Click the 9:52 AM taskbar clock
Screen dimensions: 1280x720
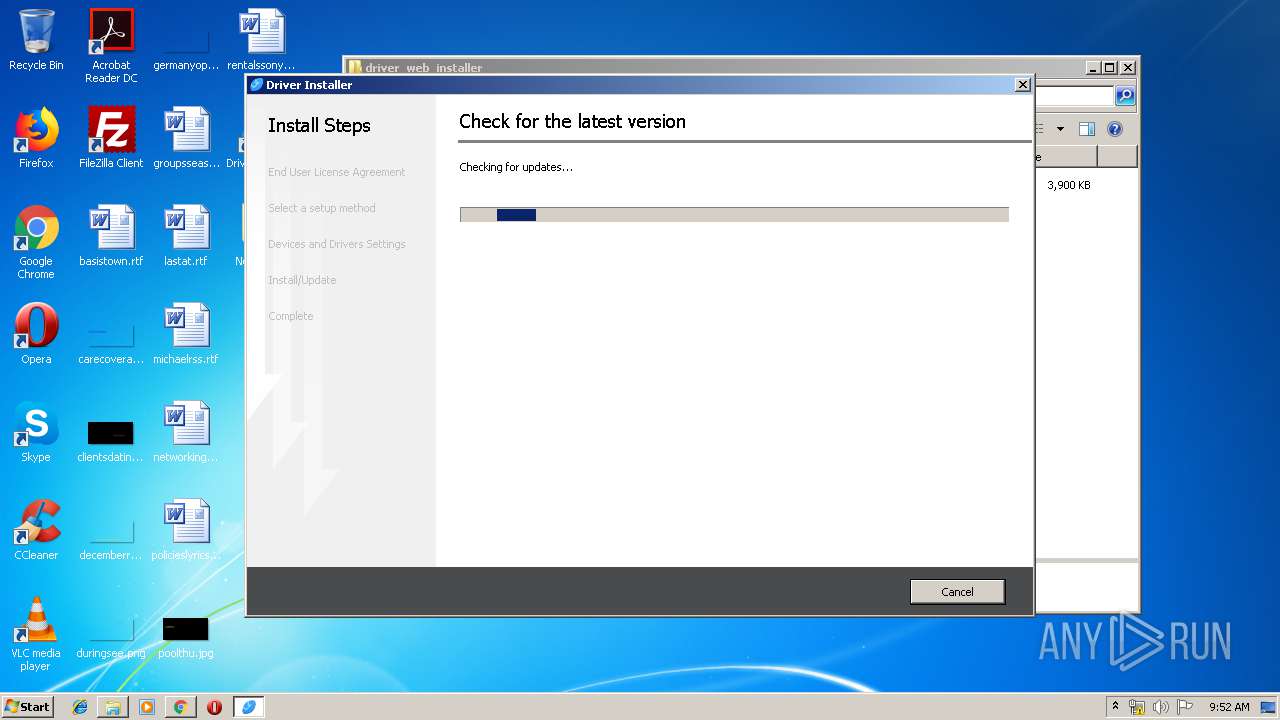click(x=1229, y=707)
